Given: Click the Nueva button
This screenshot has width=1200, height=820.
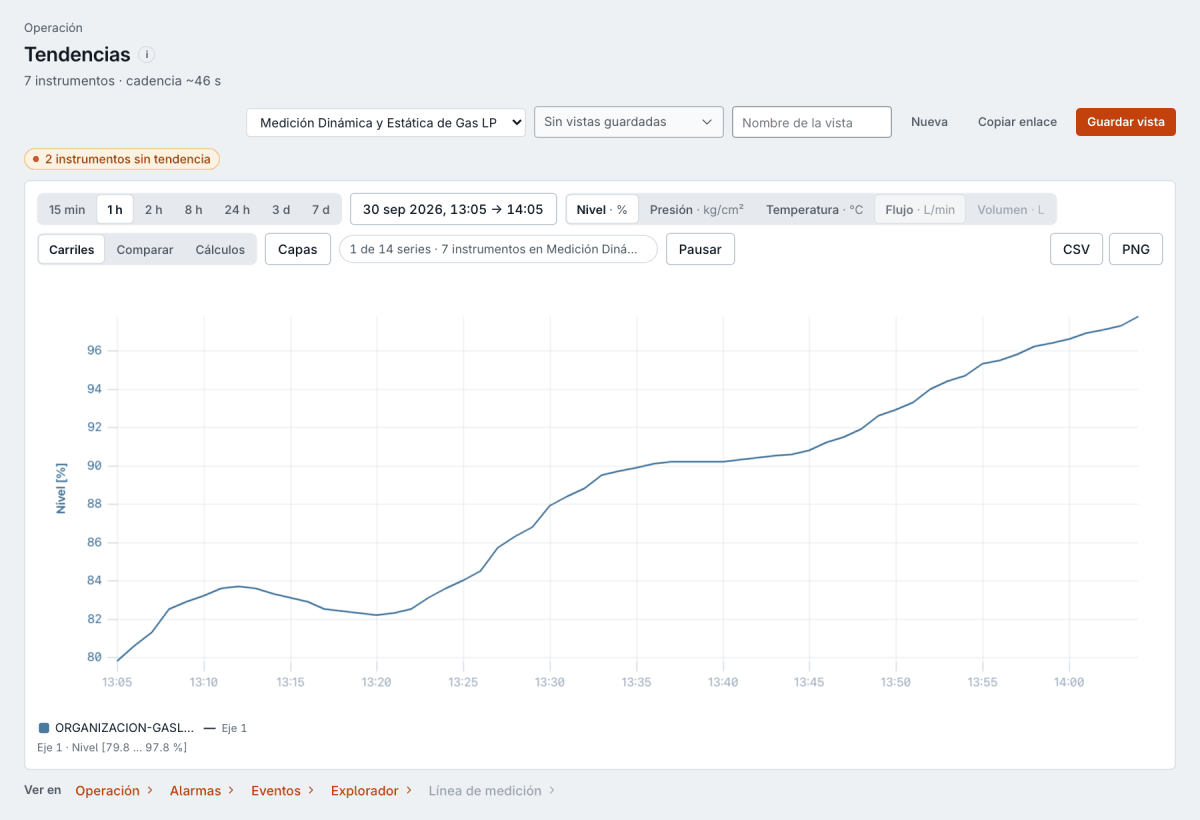Looking at the screenshot, I should click(929, 122).
